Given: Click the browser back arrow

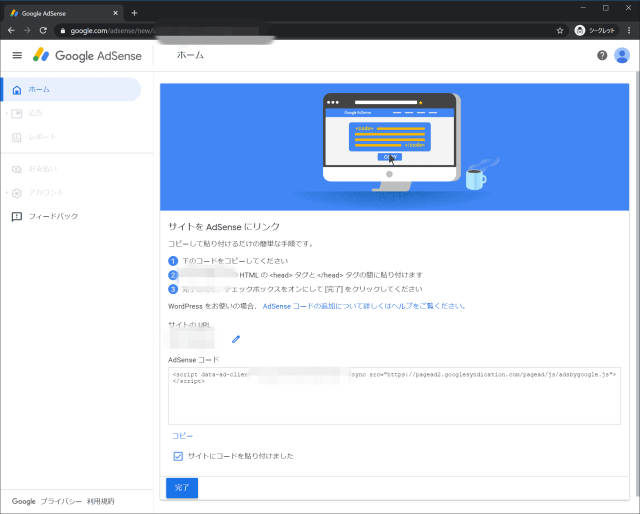Looking at the screenshot, I should click(x=11, y=31).
